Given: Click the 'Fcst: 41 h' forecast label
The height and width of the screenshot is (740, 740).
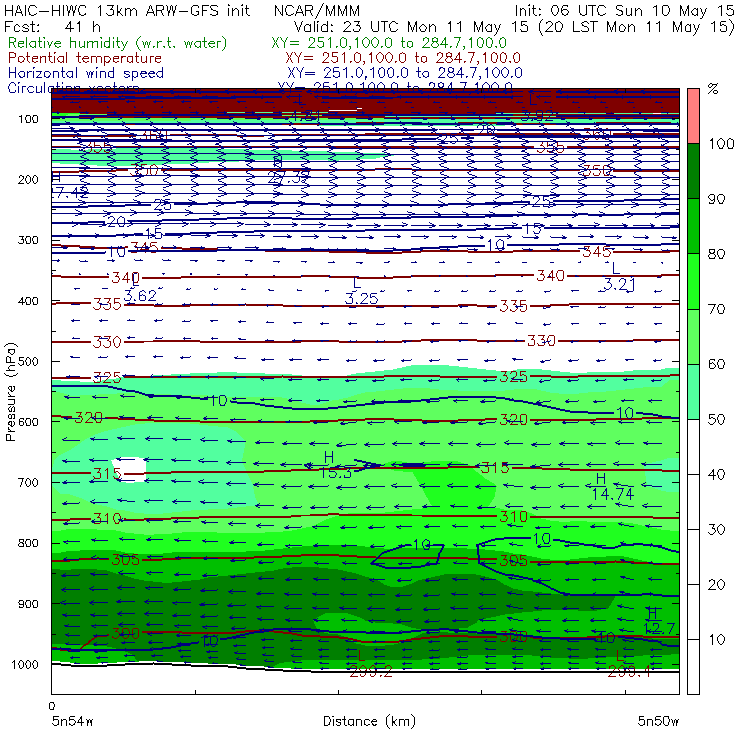Looking at the screenshot, I should click(x=52, y=26).
